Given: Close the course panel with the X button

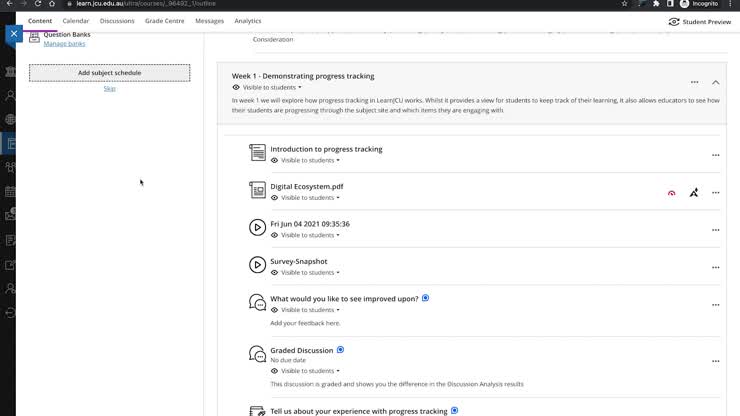Looking at the screenshot, I should coord(14,34).
